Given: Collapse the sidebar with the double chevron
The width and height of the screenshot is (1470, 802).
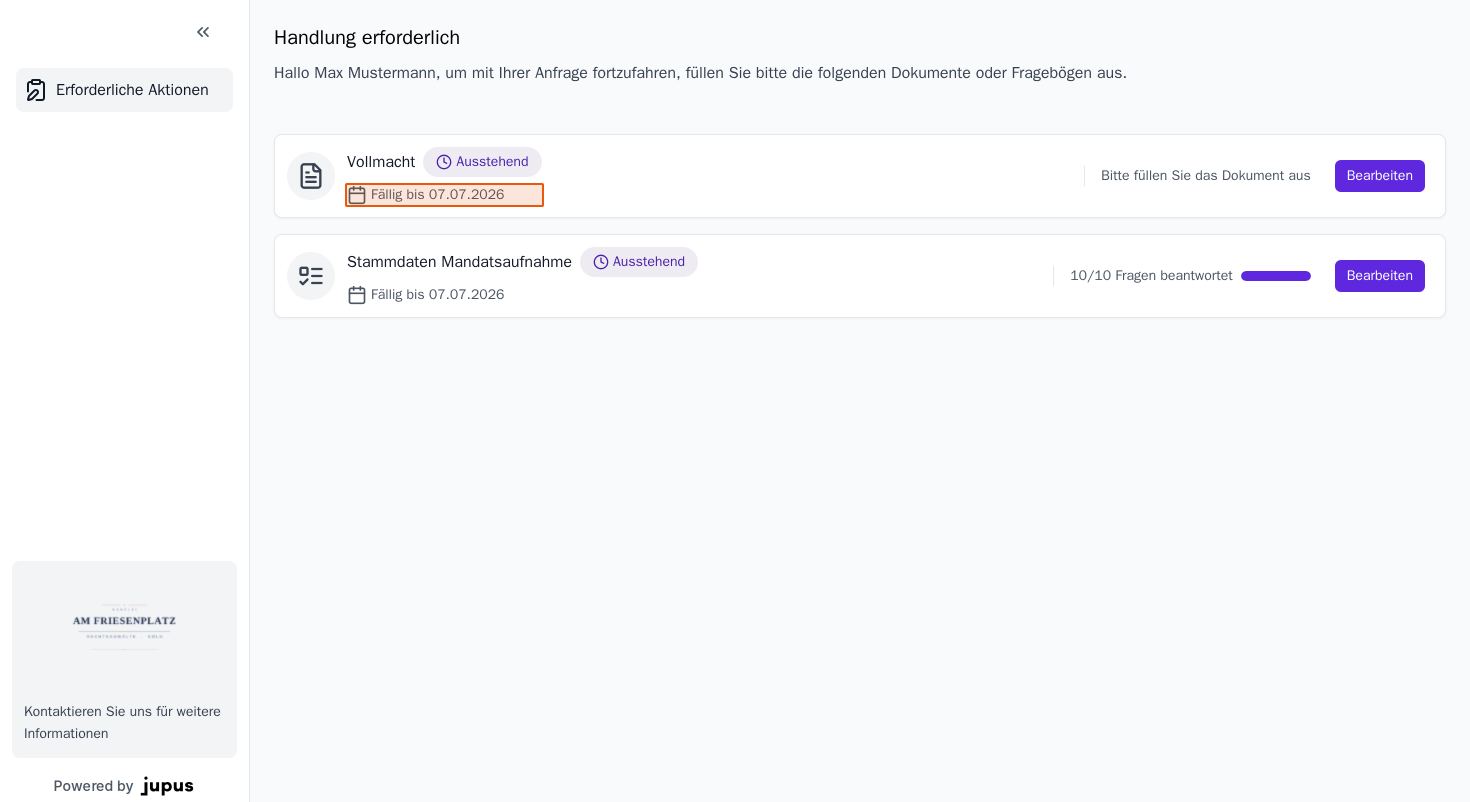Looking at the screenshot, I should tap(203, 32).
